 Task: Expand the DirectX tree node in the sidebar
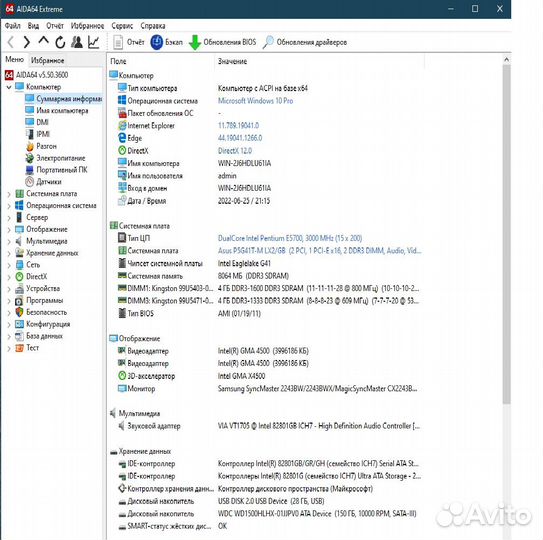pos(9,277)
